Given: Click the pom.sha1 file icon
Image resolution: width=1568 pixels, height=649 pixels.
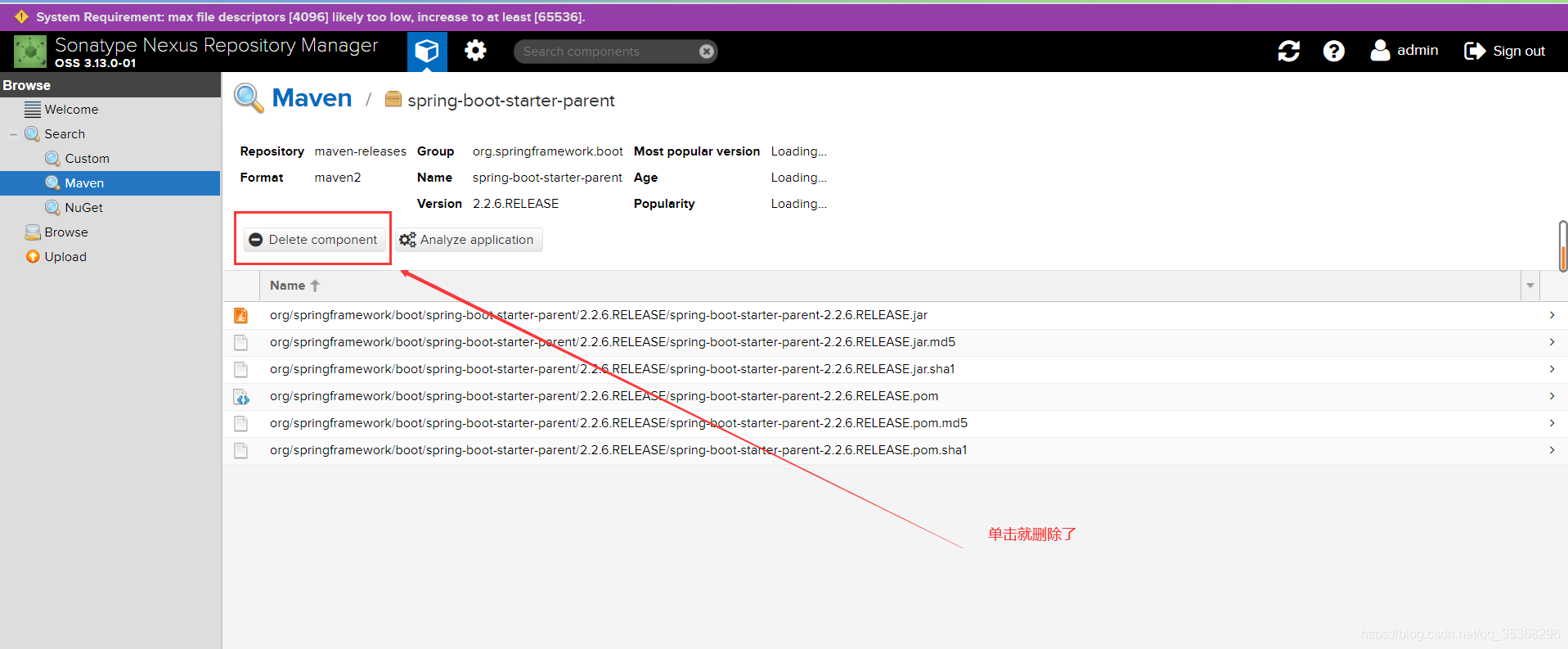Looking at the screenshot, I should 240,450.
